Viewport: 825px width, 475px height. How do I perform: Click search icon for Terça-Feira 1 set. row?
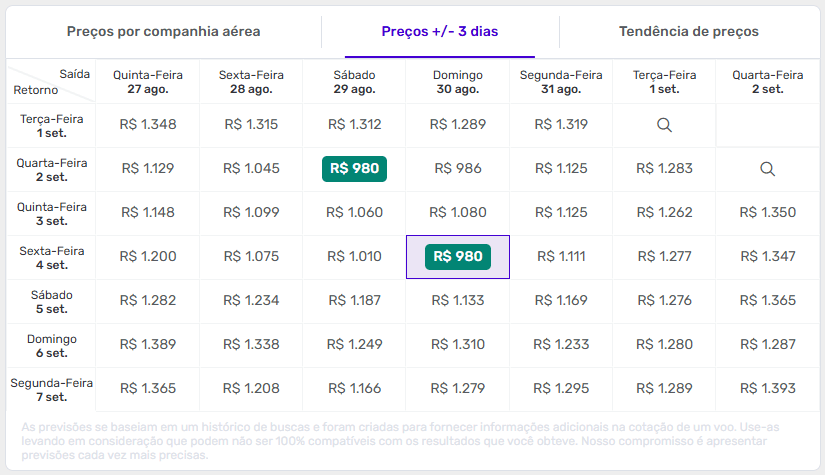pyautogui.click(x=663, y=125)
